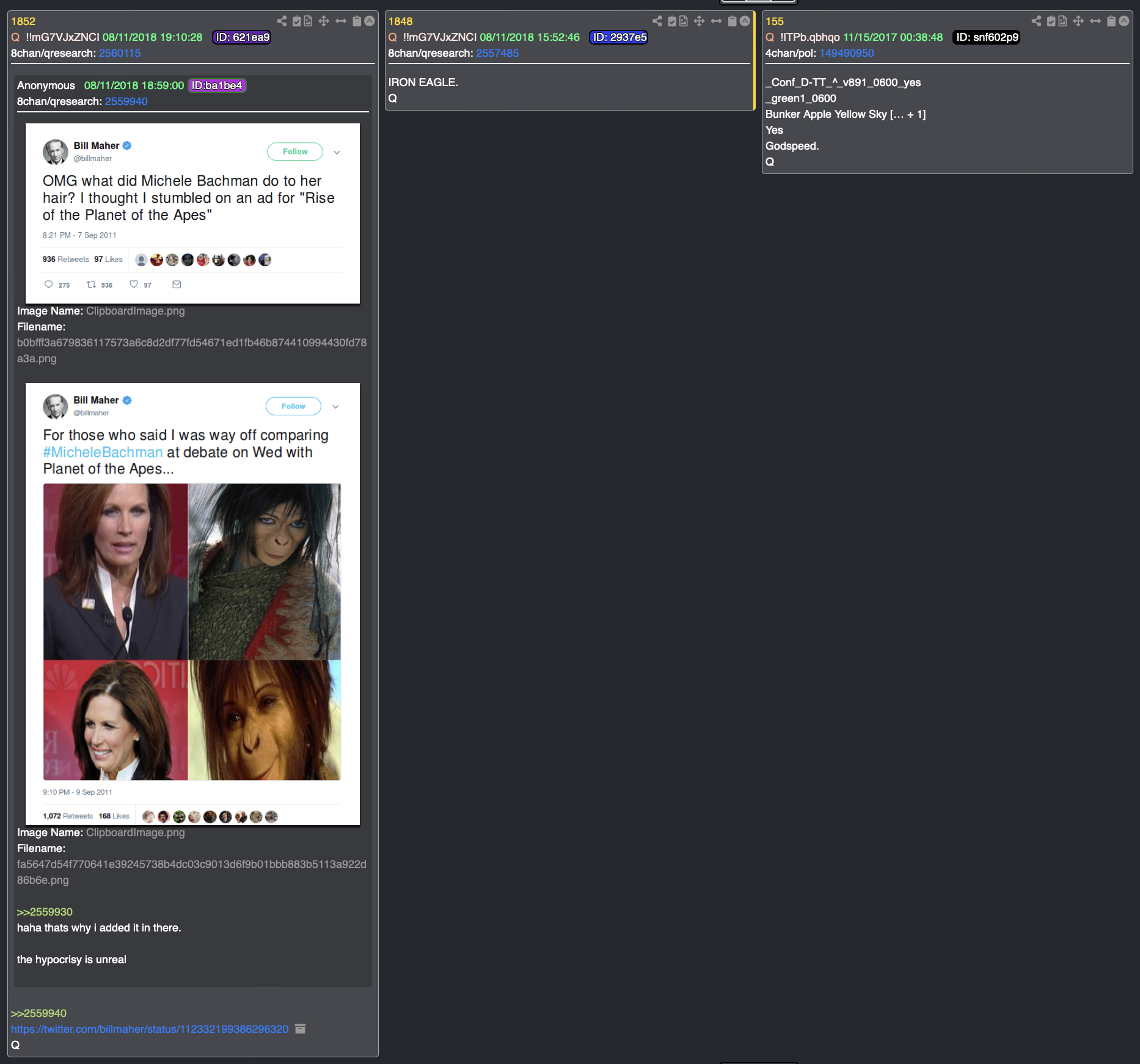Click the ID: 2937e5 blue badge
Image resolution: width=1140 pixels, height=1064 pixels.
click(x=619, y=37)
